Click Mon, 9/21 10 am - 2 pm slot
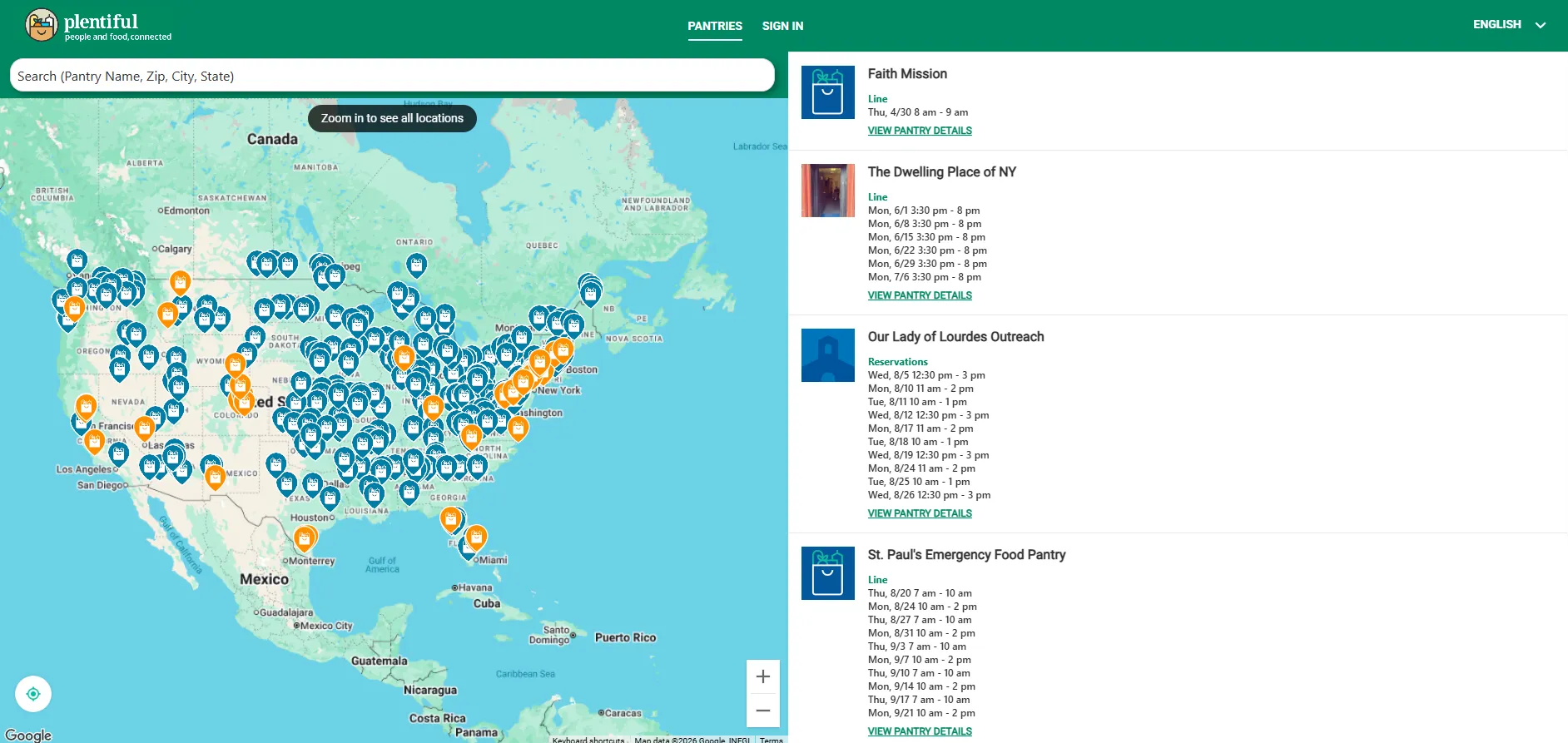Viewport: 1568px width, 743px height. point(921,713)
